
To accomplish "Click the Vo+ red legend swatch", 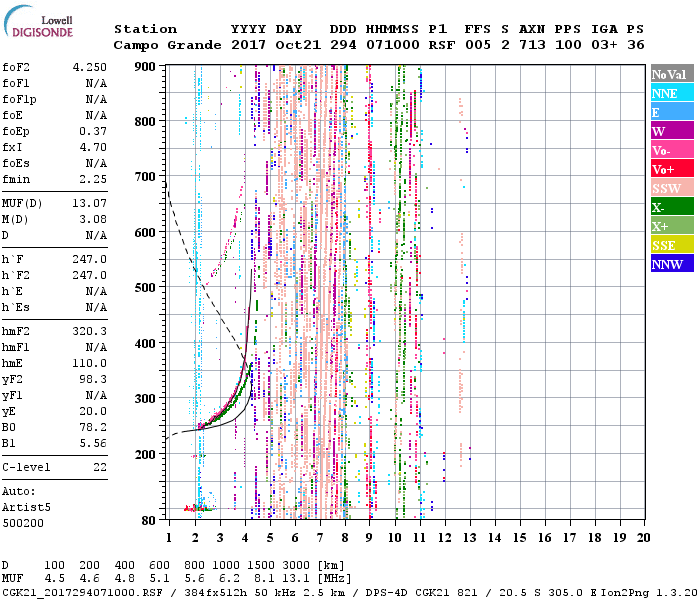I will [x=672, y=169].
